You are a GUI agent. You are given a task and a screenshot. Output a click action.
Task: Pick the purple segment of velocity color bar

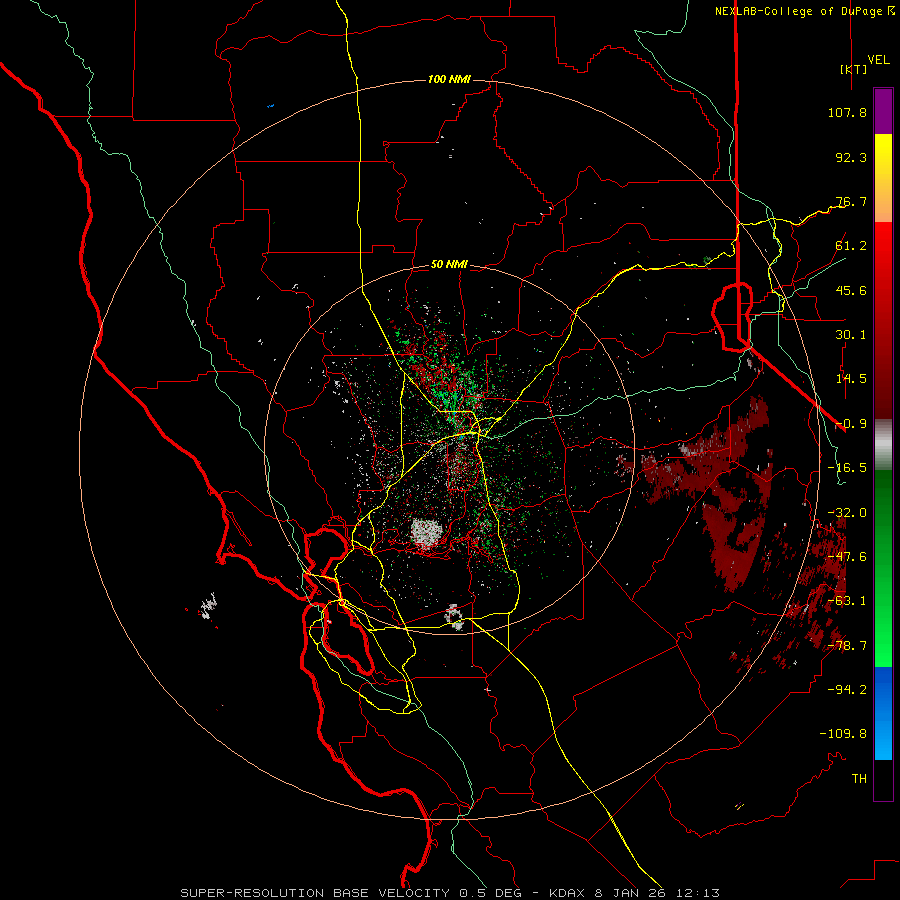pyautogui.click(x=883, y=111)
